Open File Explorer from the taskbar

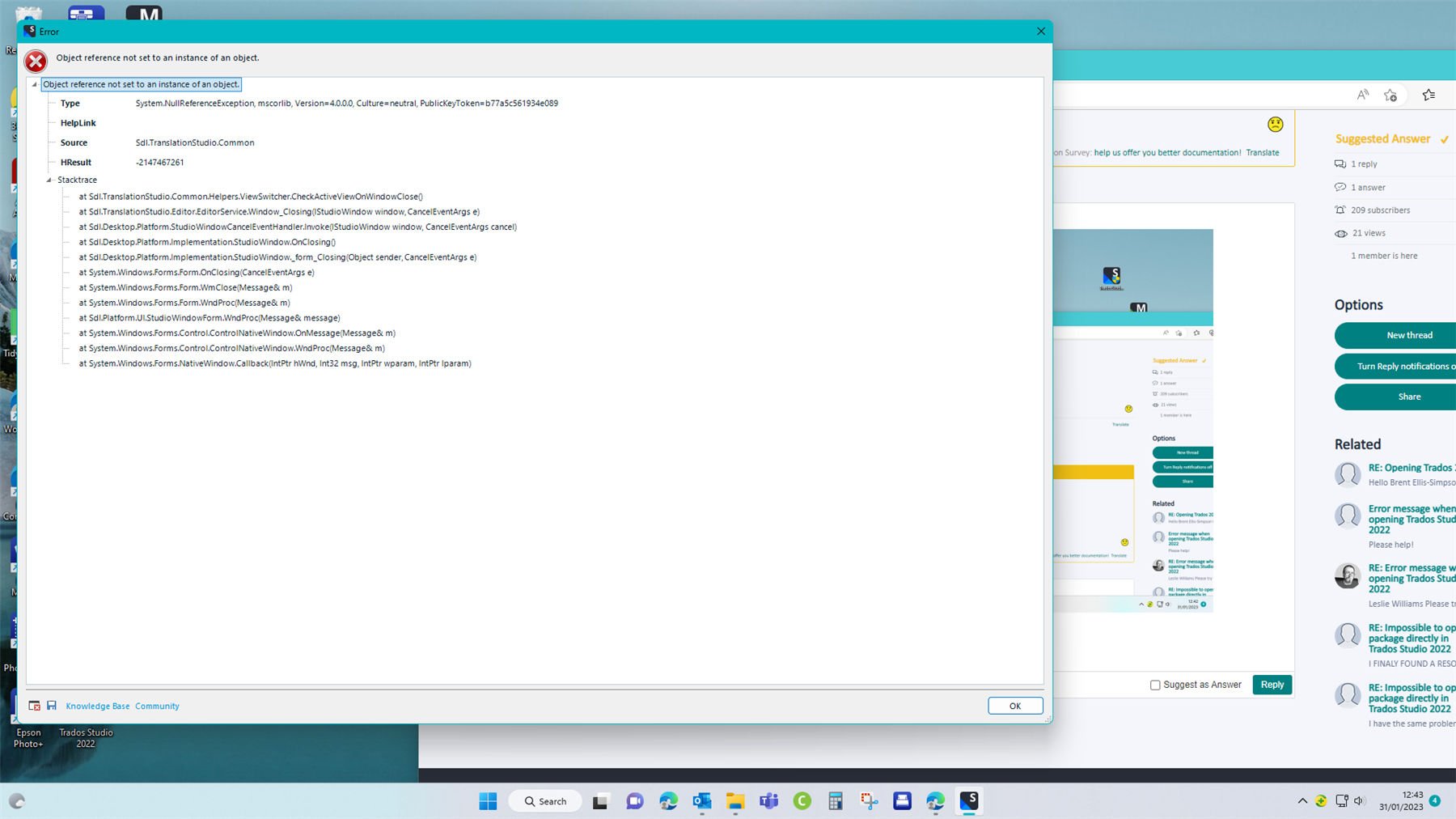(x=735, y=801)
